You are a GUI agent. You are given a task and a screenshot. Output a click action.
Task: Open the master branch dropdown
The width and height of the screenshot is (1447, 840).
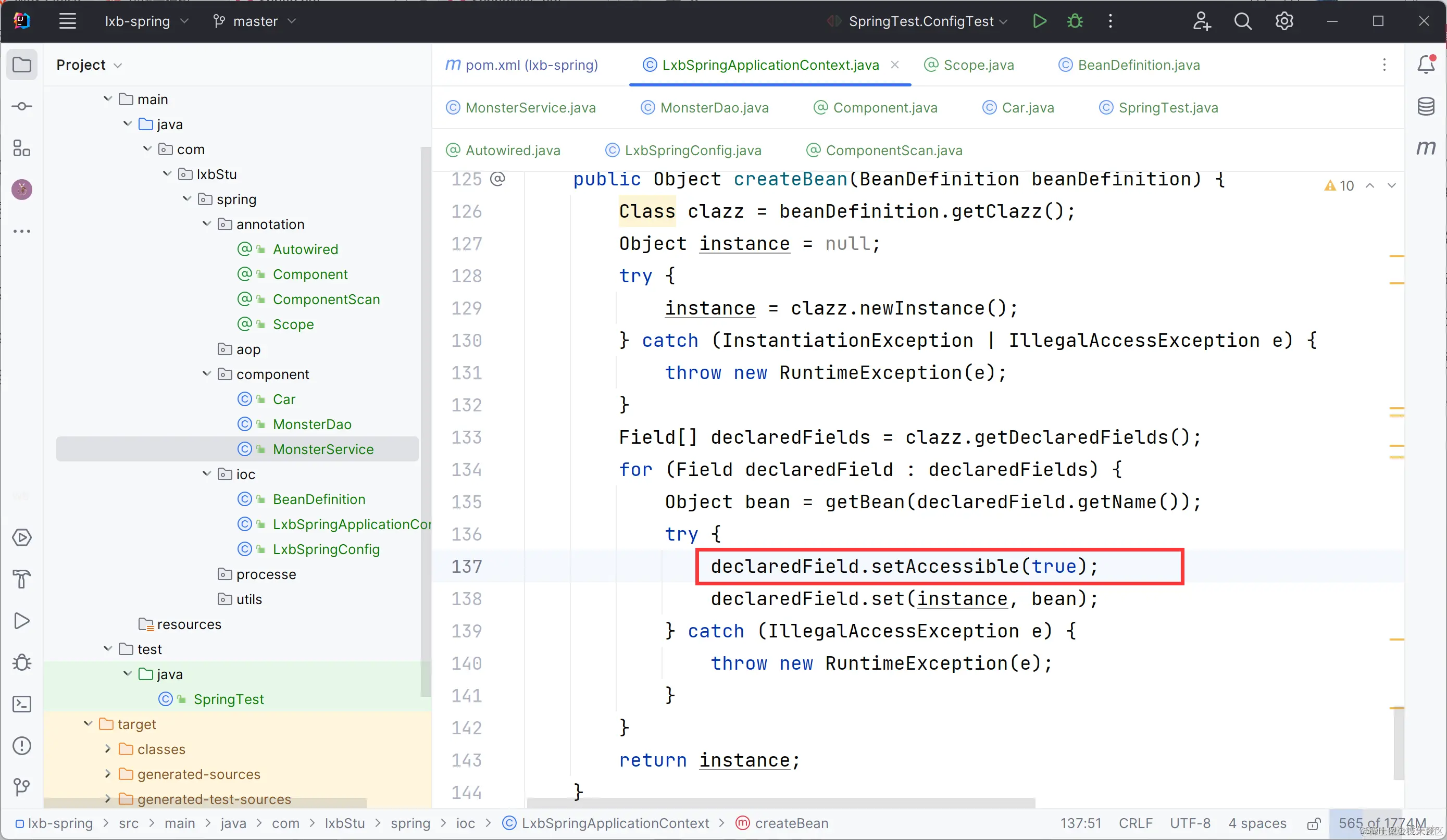[255, 21]
